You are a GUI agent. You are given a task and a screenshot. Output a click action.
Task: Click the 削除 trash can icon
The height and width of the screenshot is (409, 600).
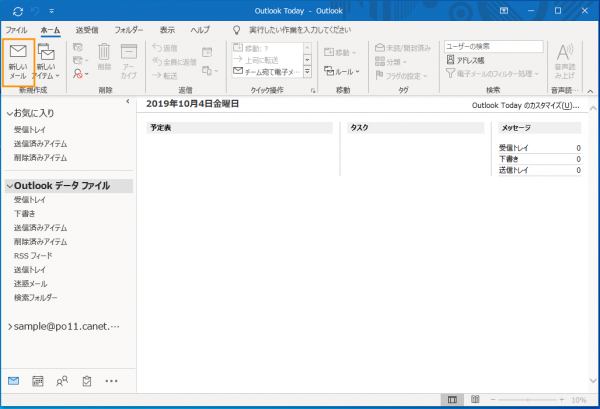tap(104, 57)
